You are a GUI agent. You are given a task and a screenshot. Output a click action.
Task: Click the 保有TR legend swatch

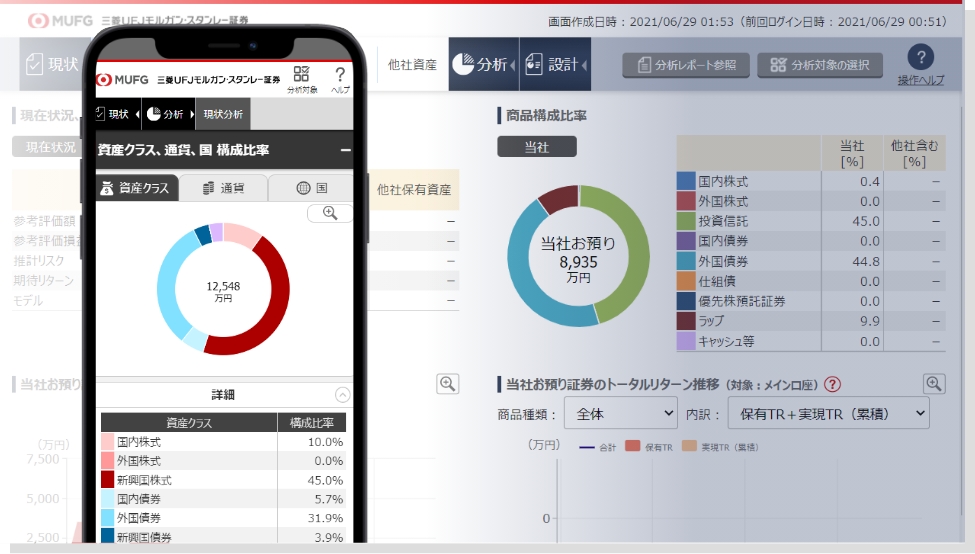tap(632, 446)
